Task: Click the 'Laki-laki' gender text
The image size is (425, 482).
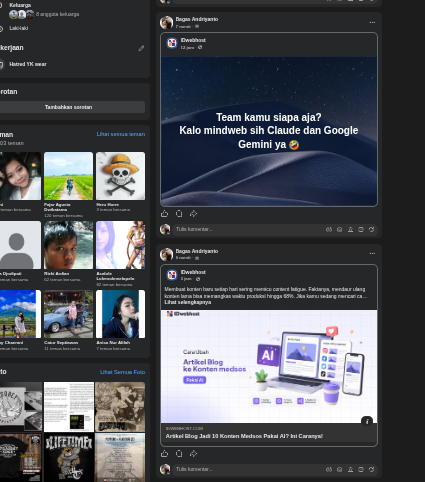Action: pyautogui.click(x=19, y=28)
